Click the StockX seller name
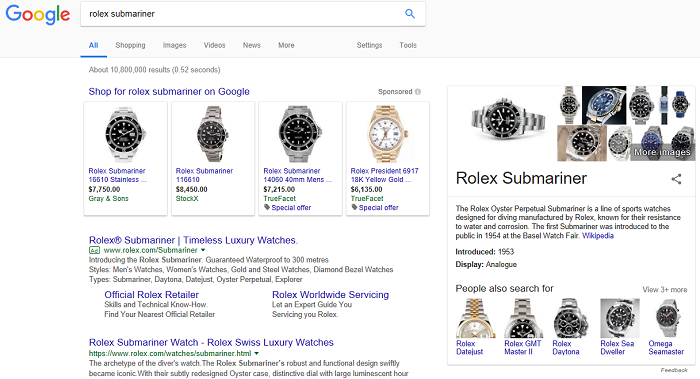This screenshot has height=379, width=700. (187, 199)
